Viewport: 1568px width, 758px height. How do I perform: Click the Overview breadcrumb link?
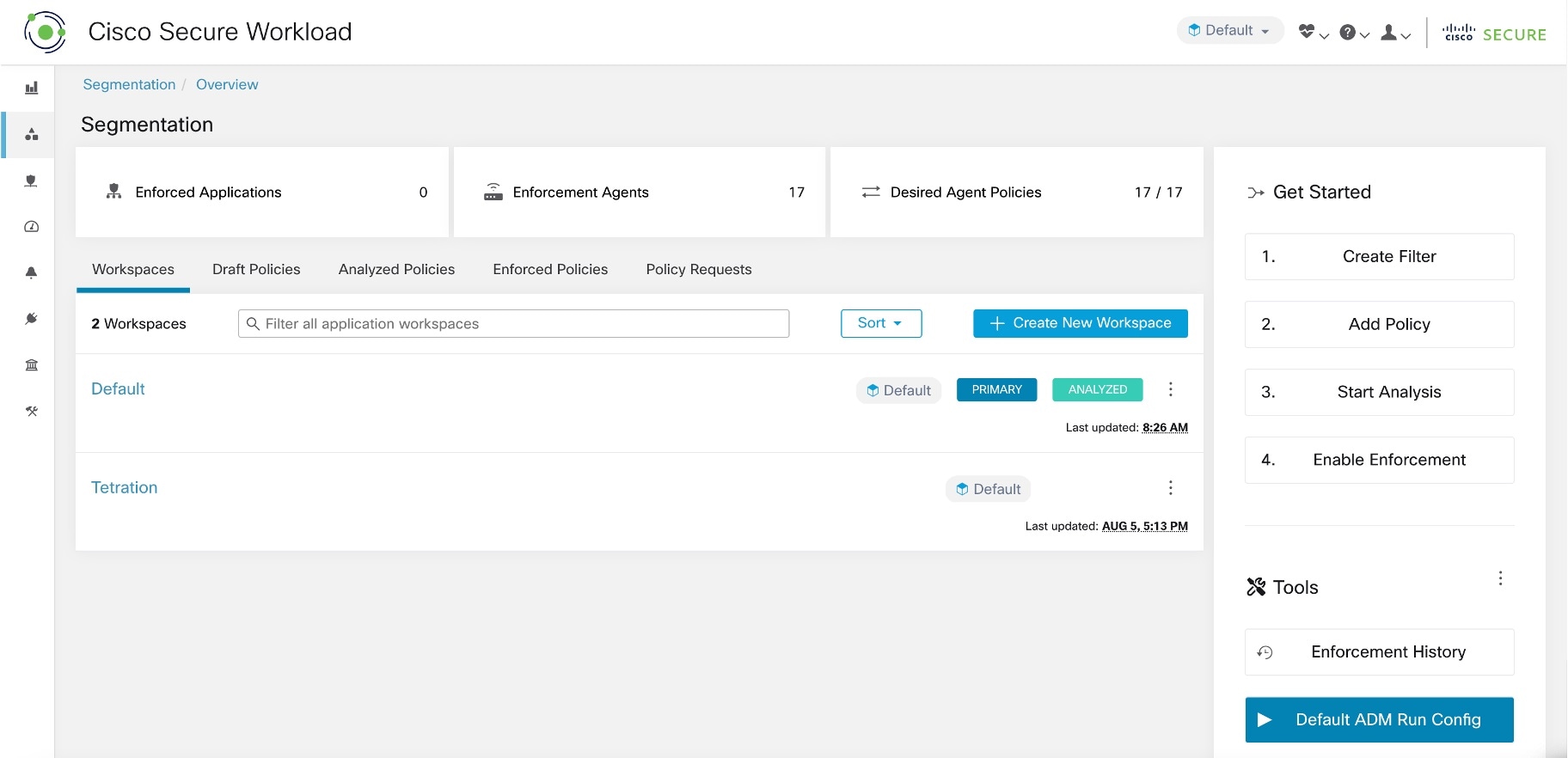coord(227,84)
